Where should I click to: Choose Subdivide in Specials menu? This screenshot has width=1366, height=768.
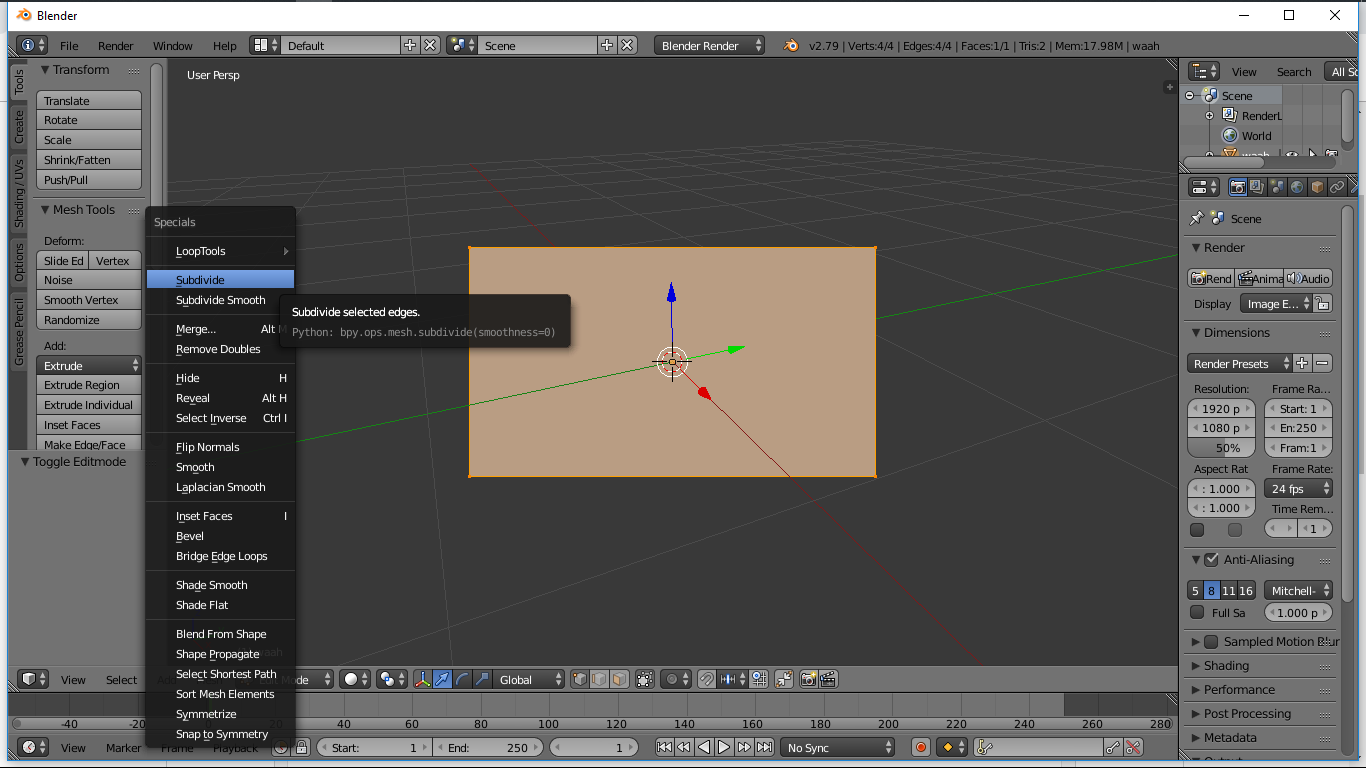pos(220,280)
